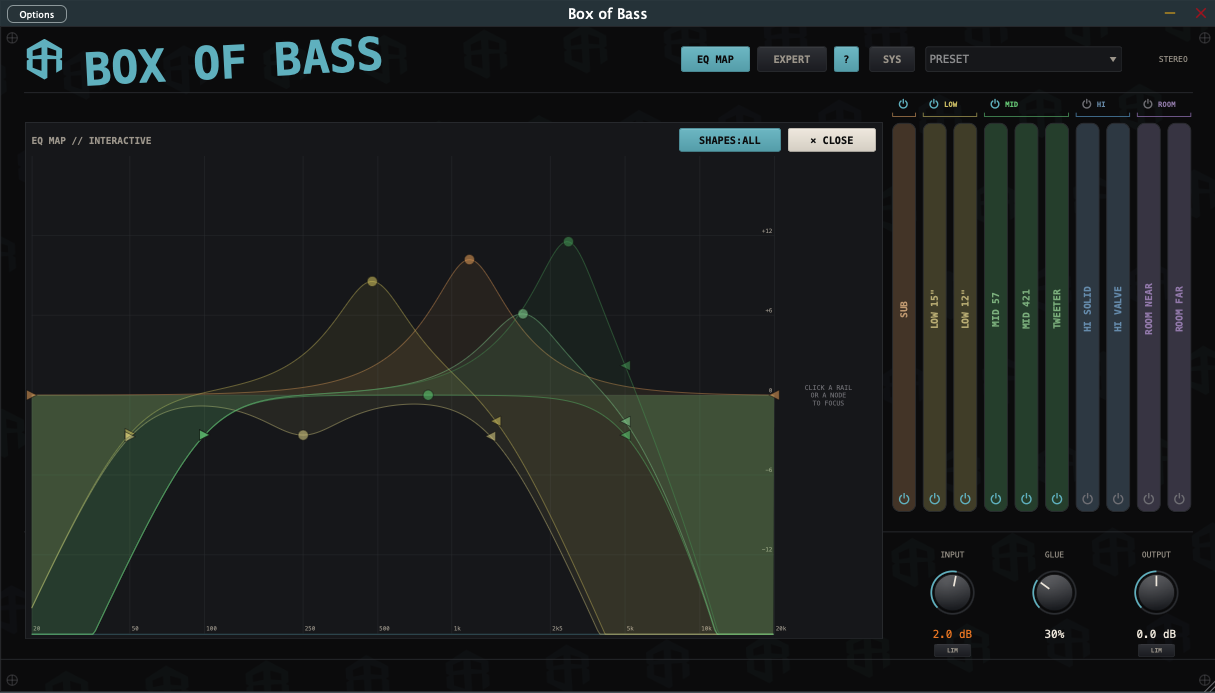Close the EQ map with × CLOSE

[x=832, y=140]
